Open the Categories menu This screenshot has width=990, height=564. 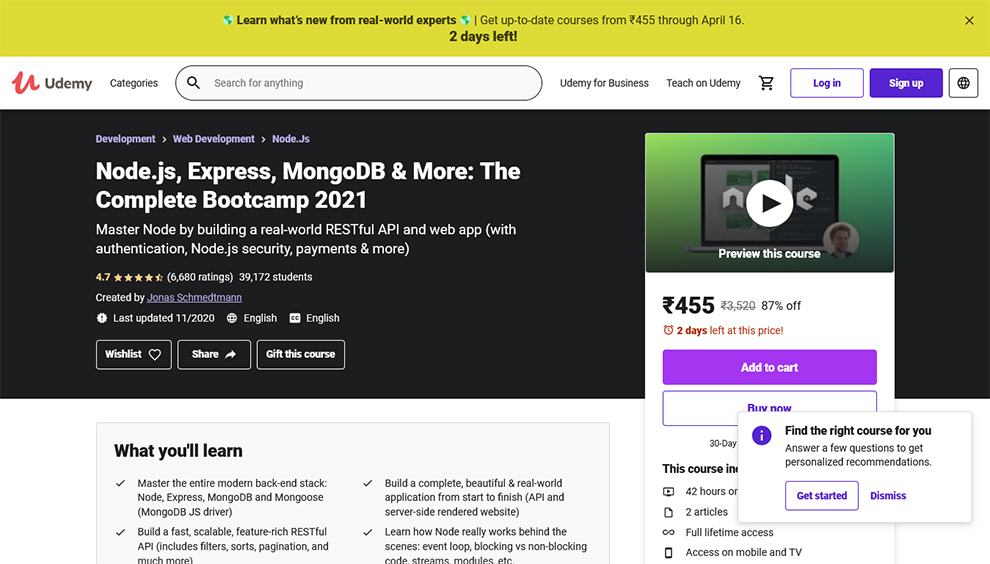(x=134, y=83)
